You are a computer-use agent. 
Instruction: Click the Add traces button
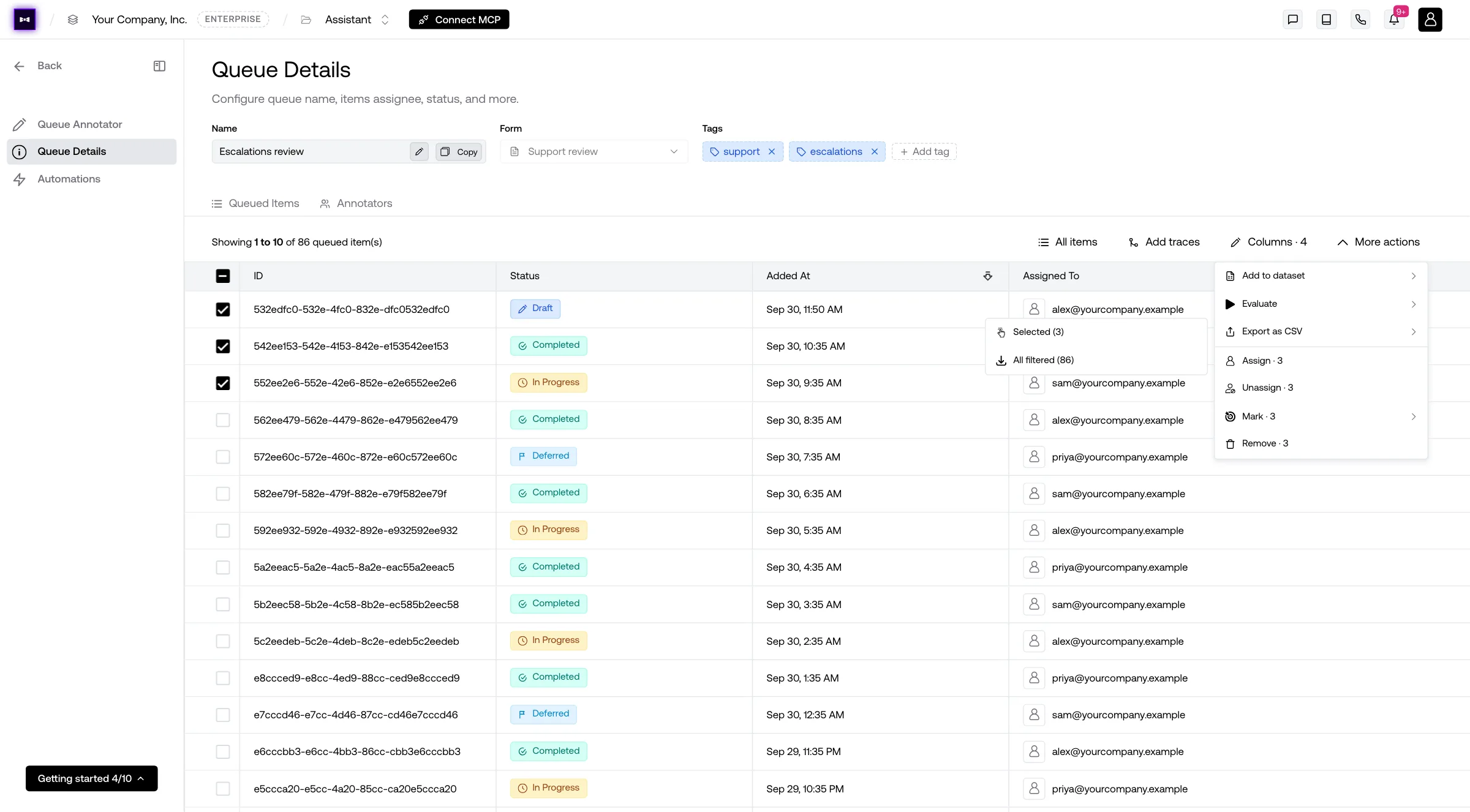pyautogui.click(x=1164, y=242)
